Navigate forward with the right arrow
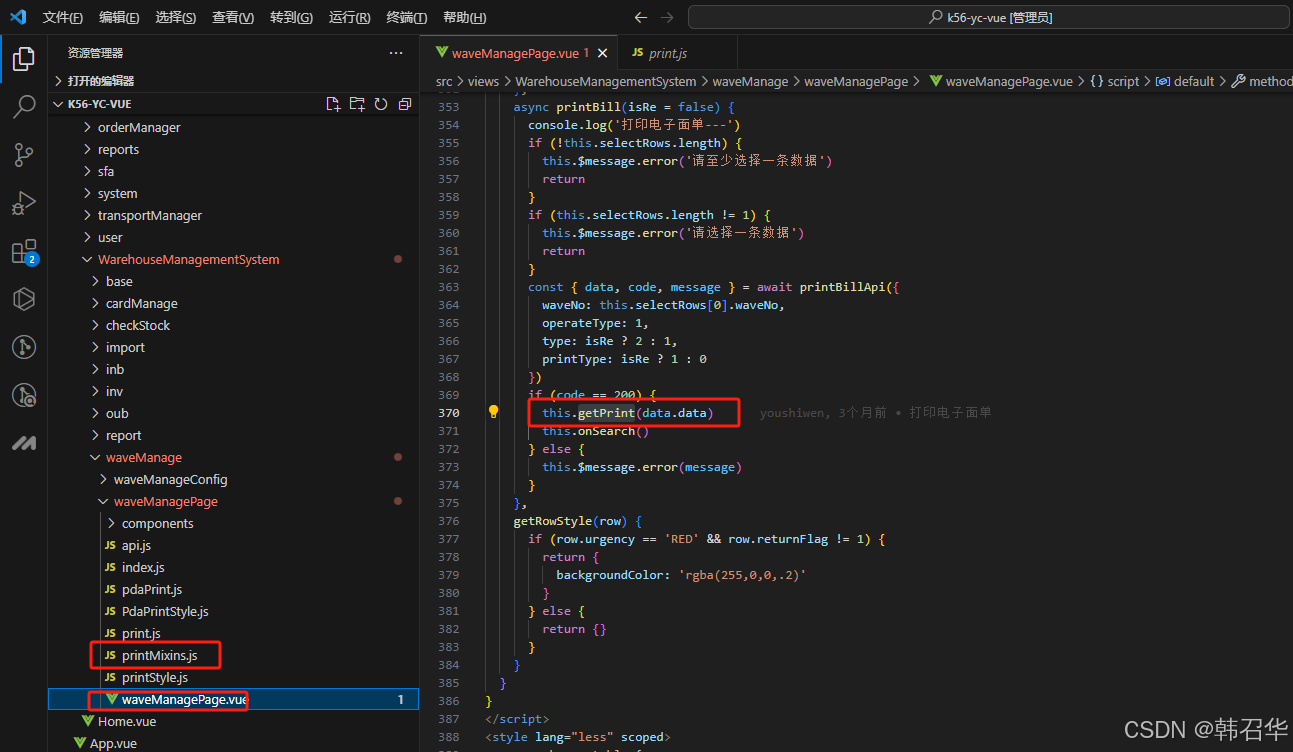Image resolution: width=1293 pixels, height=752 pixels. 667,17
